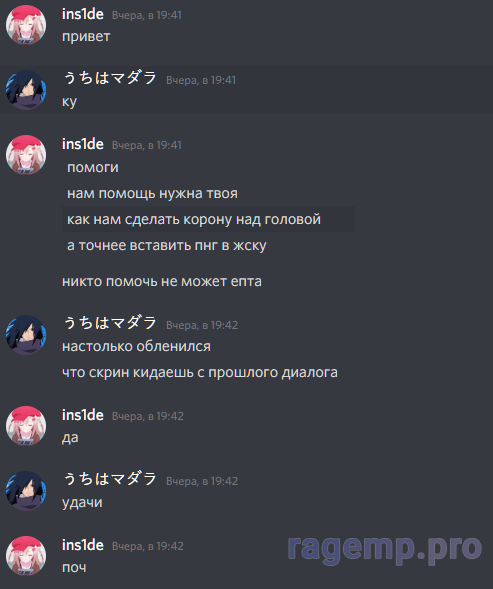Click timestamp Вчера, в 19:42 next to ins1de да
The image size is (493, 589).
[x=148, y=416]
